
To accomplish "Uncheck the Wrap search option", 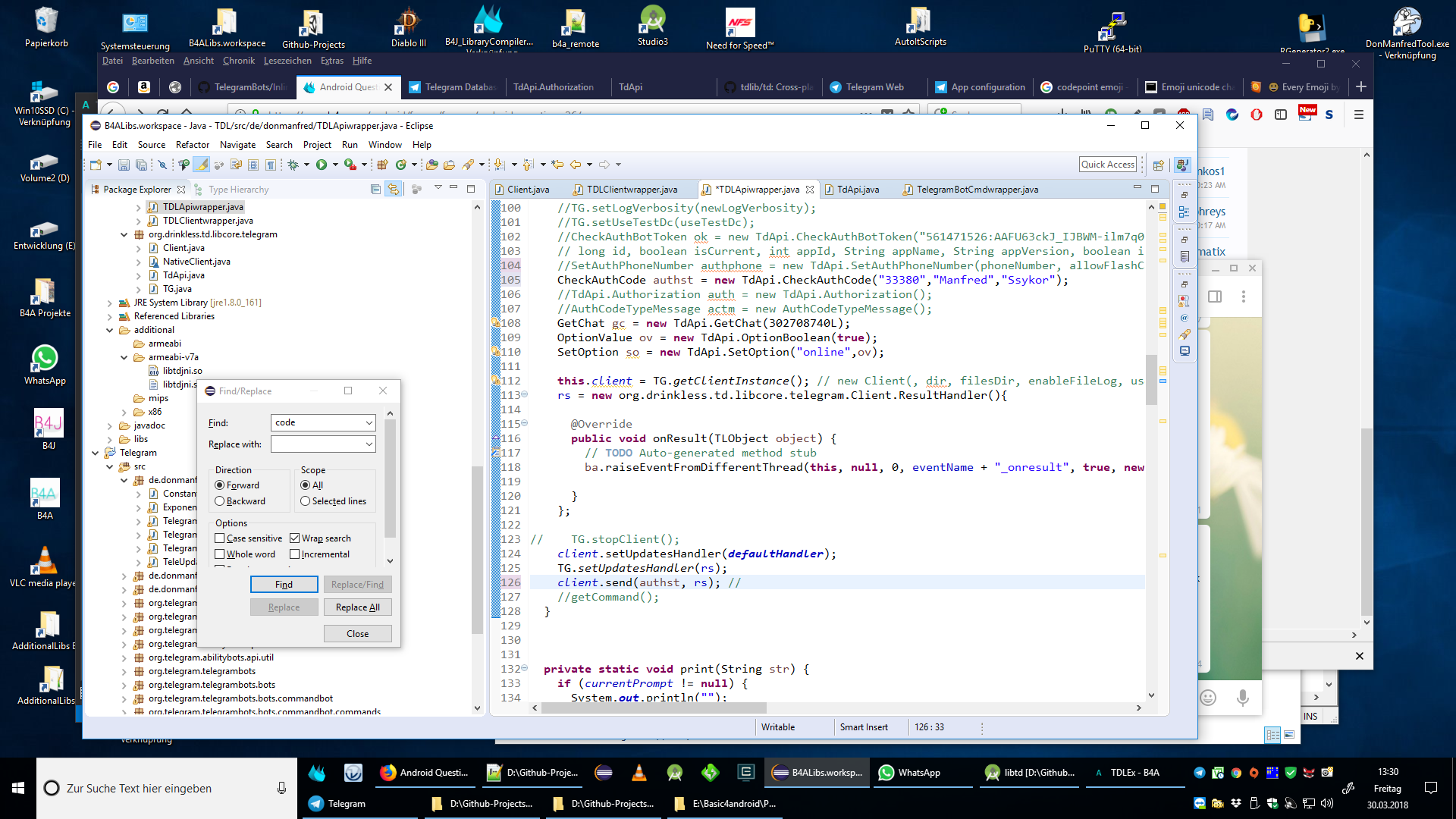I will click(x=295, y=538).
